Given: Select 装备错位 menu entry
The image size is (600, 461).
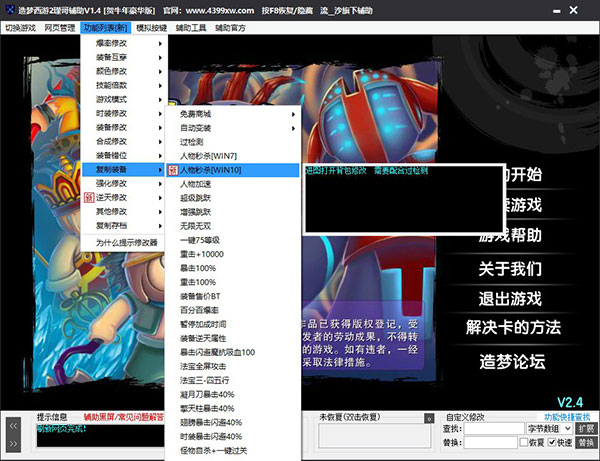Looking at the screenshot, I should [122, 156].
